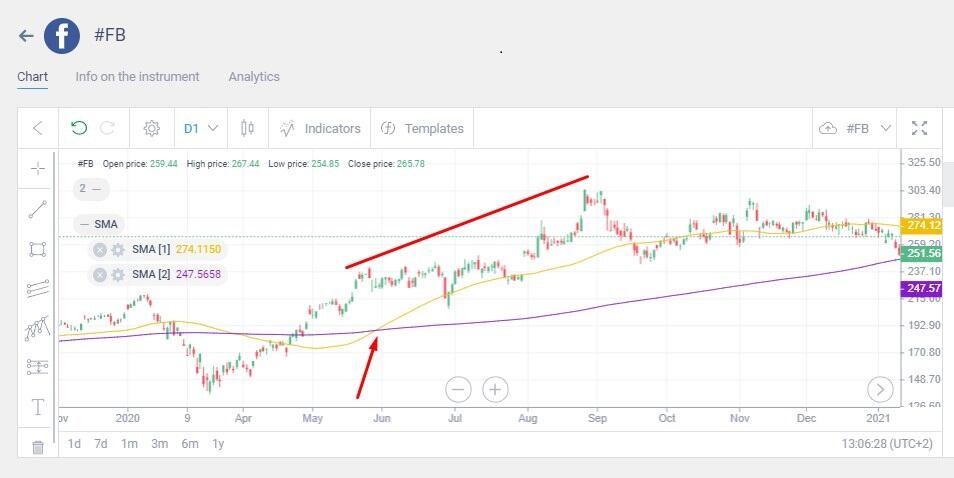Select the text annotation tool
The width and height of the screenshot is (954, 478).
38,407
